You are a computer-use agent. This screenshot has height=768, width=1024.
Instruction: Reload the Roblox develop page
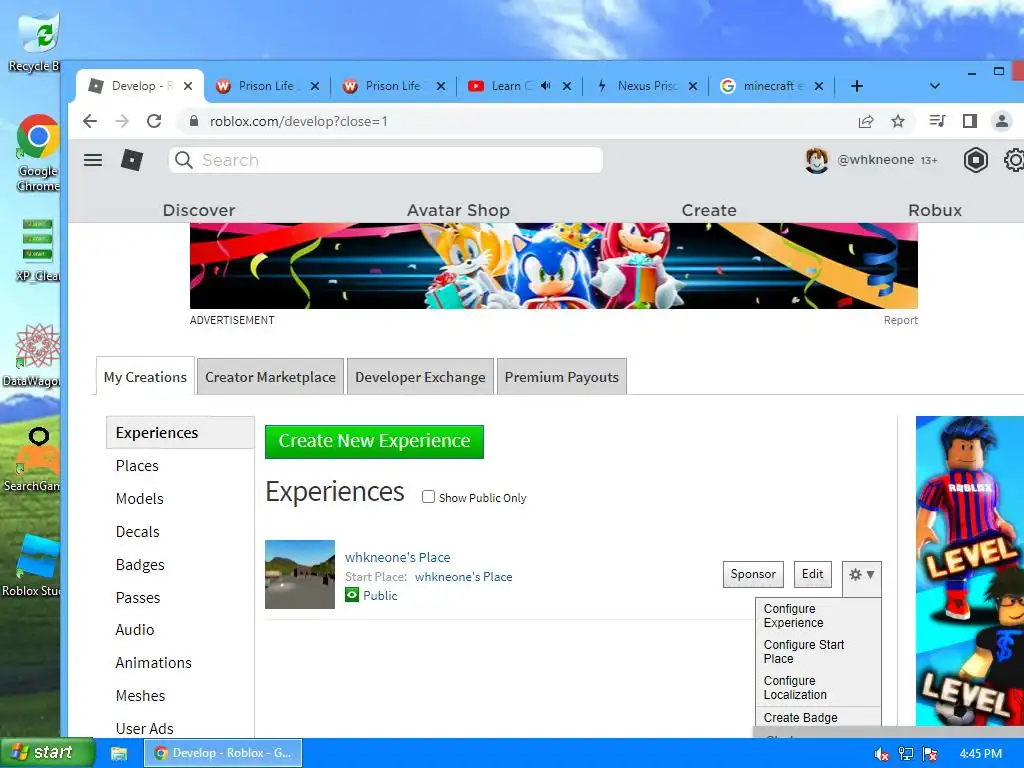[154, 121]
